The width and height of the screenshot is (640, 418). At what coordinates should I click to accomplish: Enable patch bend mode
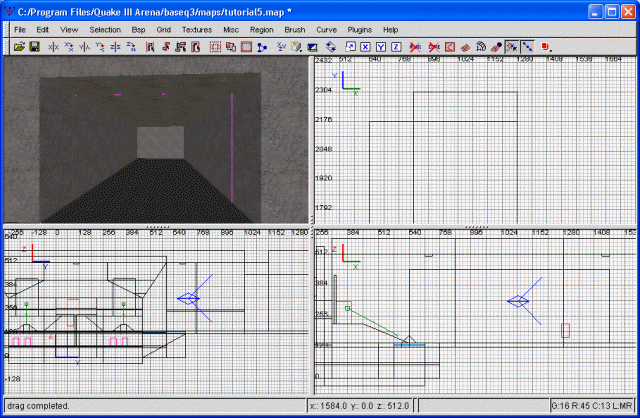pyautogui.click(x=481, y=47)
